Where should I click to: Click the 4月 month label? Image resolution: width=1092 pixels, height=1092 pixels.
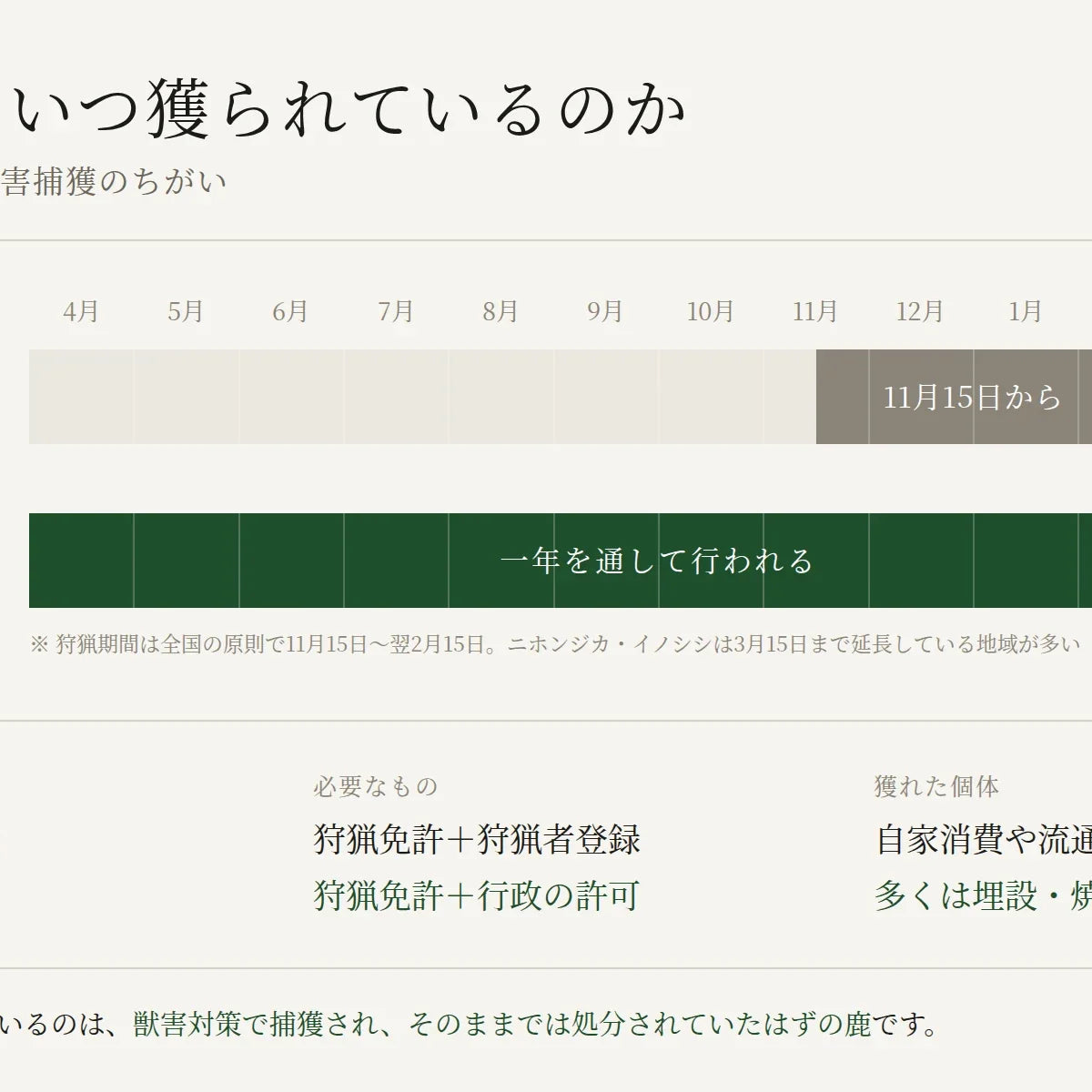coord(81,311)
